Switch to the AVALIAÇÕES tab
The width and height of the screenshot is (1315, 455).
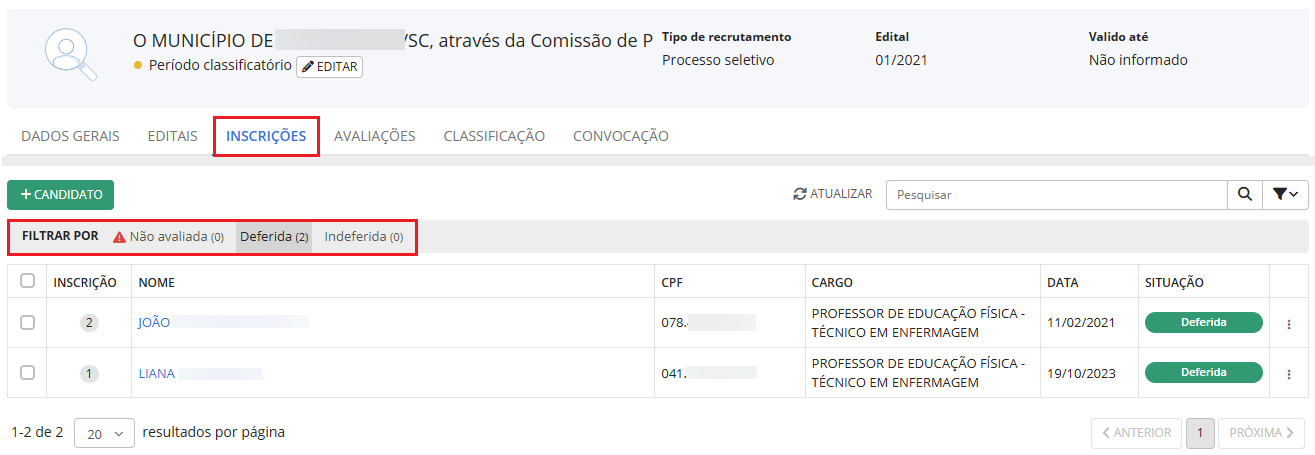[x=374, y=136]
